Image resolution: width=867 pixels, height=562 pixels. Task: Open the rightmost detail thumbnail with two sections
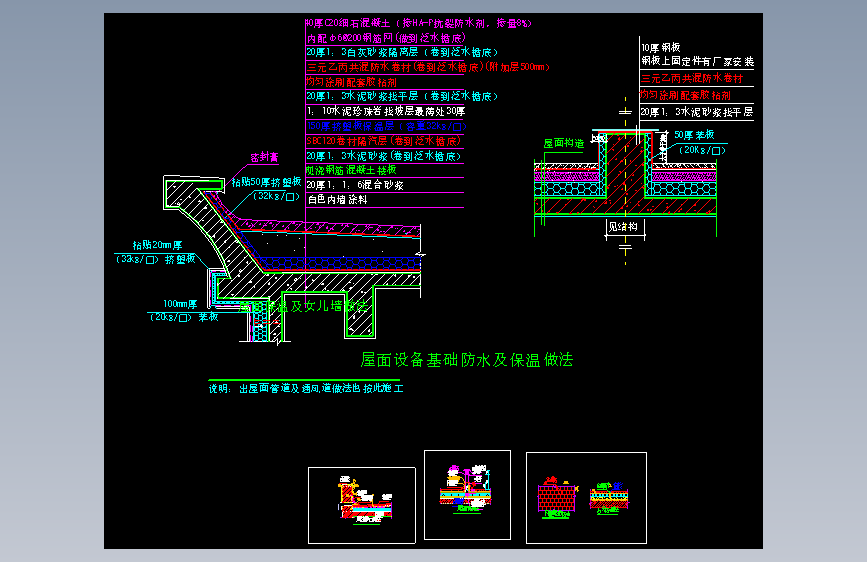coord(586,498)
